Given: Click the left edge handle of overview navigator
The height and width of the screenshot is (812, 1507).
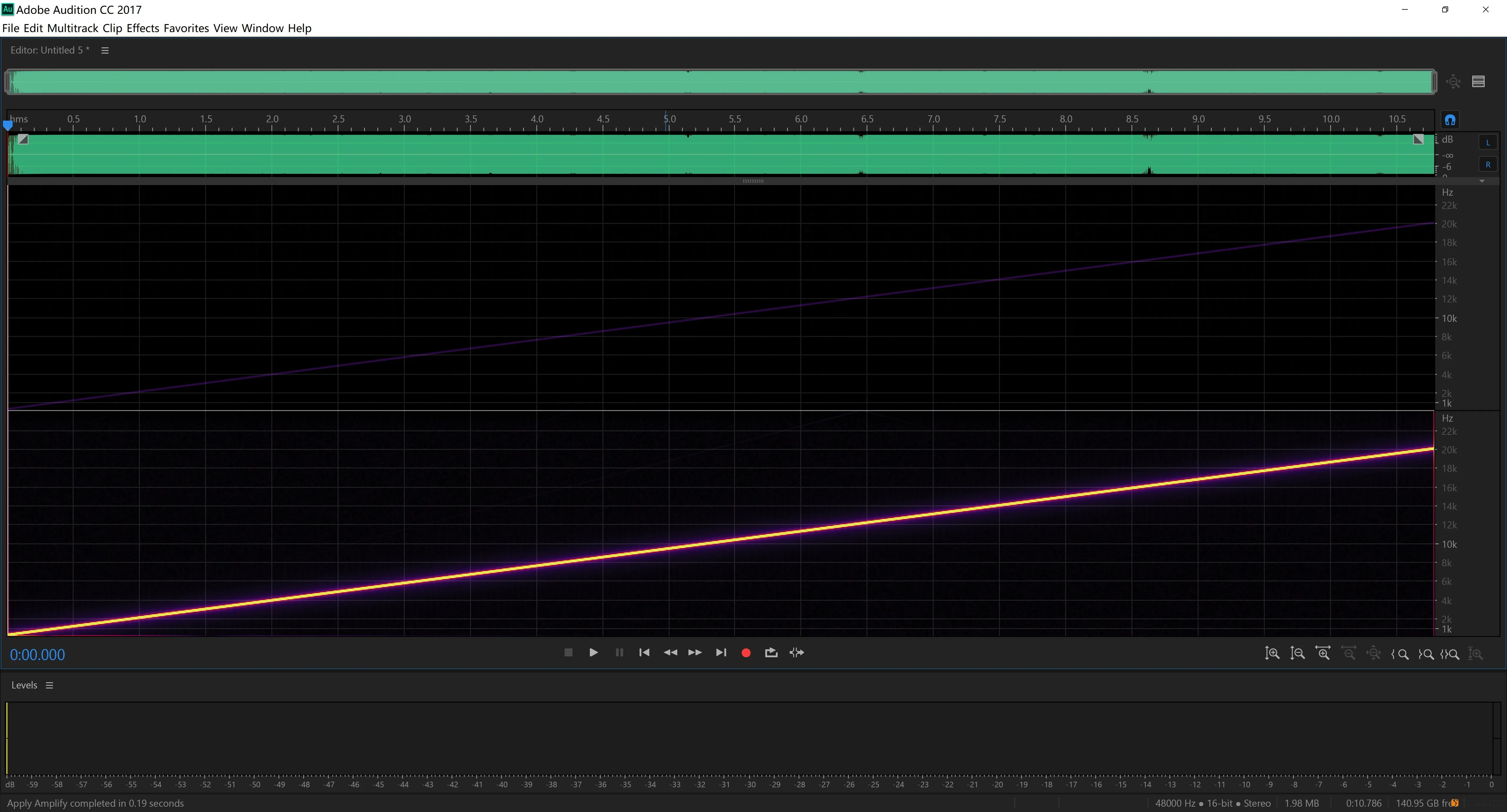Looking at the screenshot, I should pos(8,82).
